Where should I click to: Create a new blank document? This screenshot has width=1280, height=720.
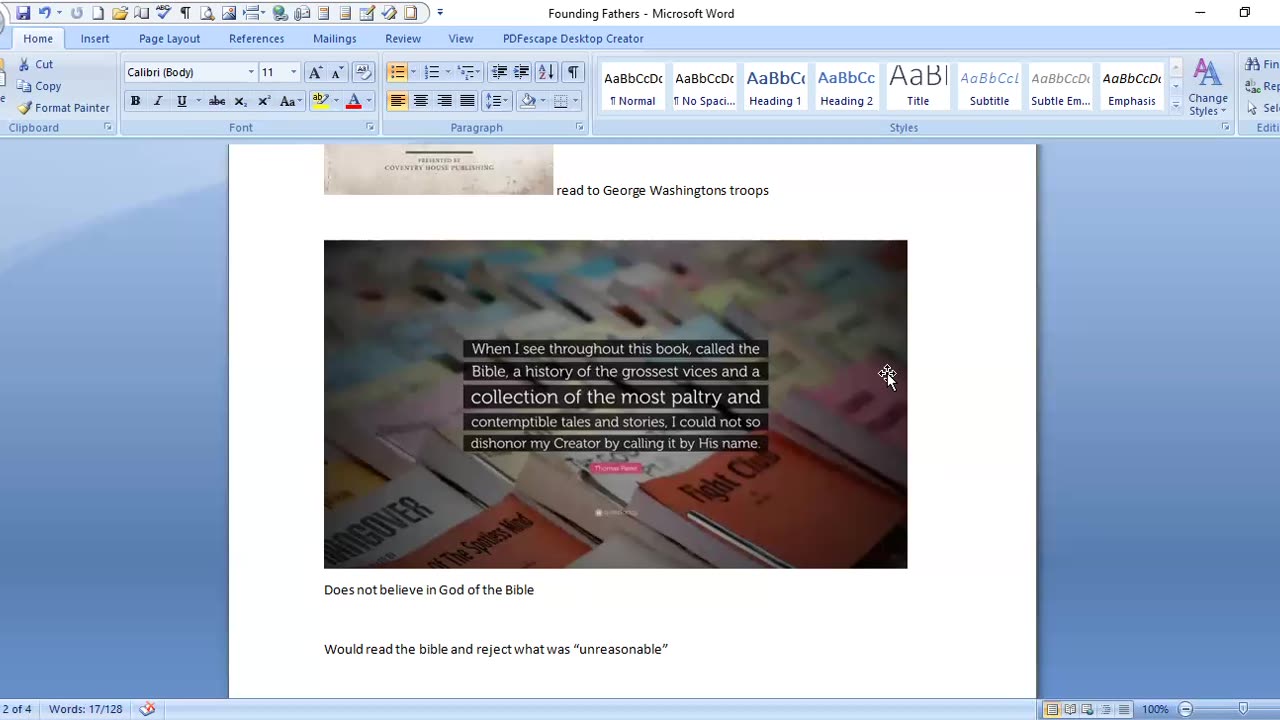point(98,13)
